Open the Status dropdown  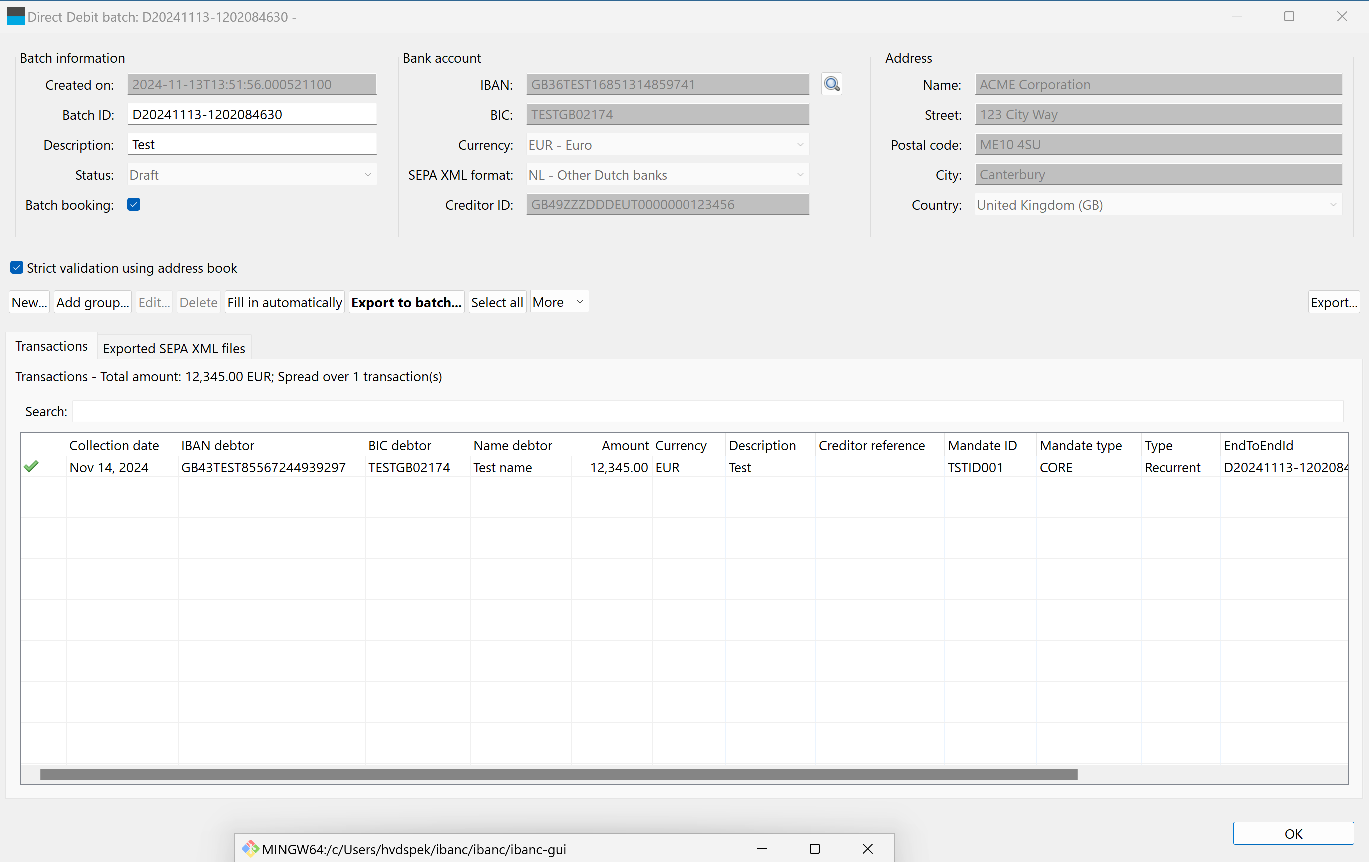tap(252, 175)
